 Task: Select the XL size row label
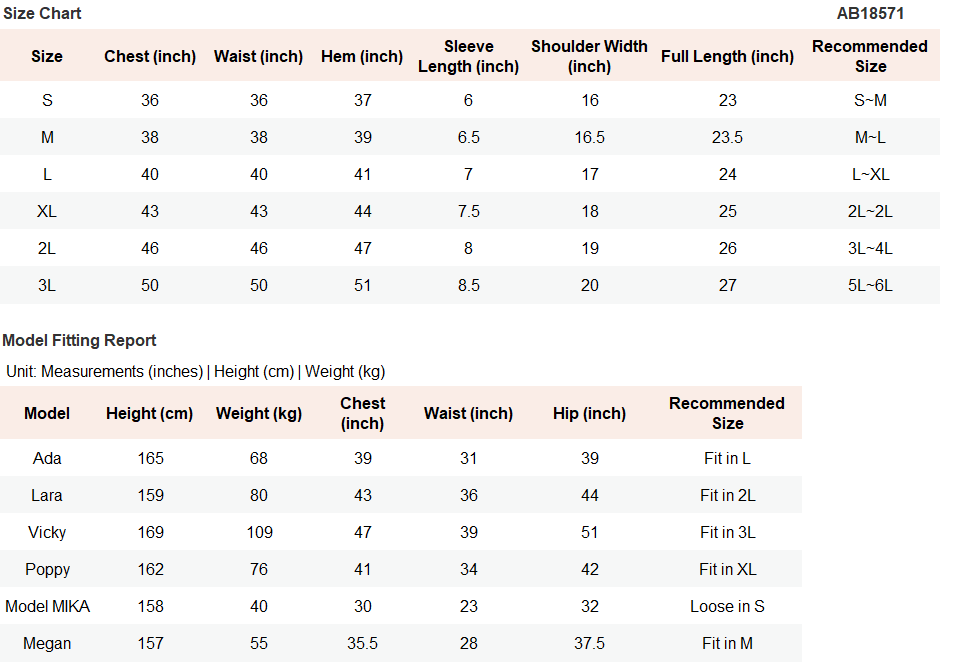click(x=46, y=211)
